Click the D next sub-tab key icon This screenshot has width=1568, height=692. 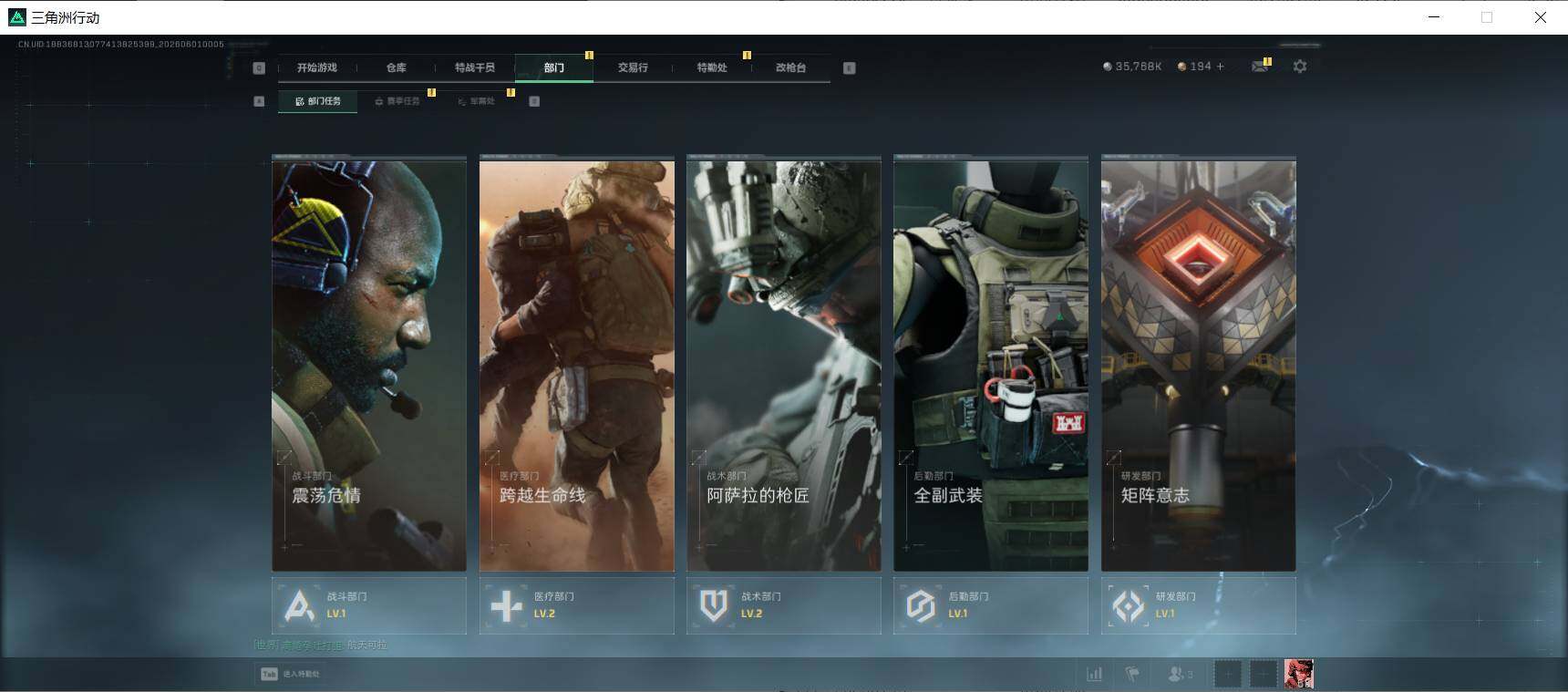(x=534, y=101)
